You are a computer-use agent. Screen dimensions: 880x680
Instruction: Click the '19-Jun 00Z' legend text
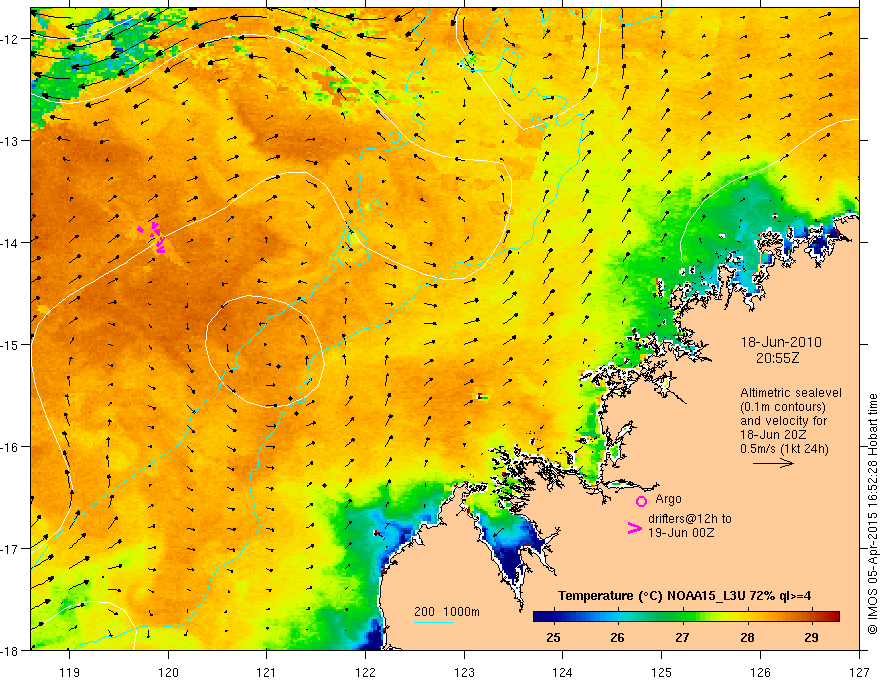681,533
